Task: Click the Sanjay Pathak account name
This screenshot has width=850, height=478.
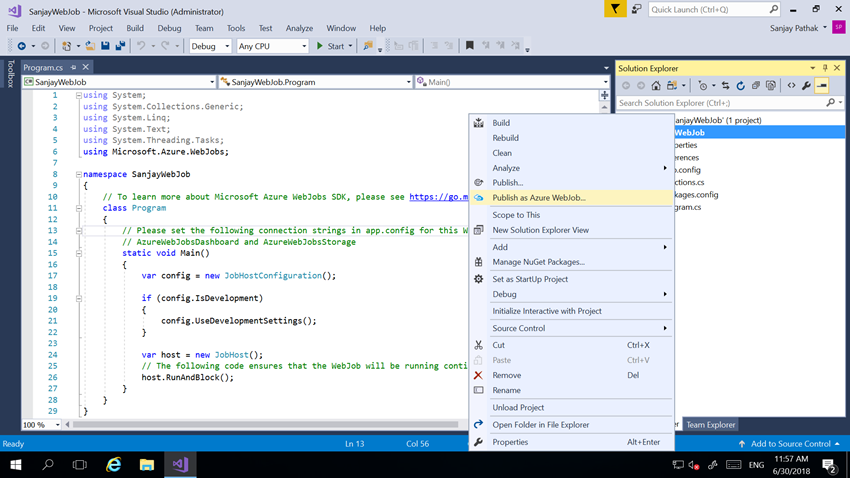Action: click(x=794, y=28)
